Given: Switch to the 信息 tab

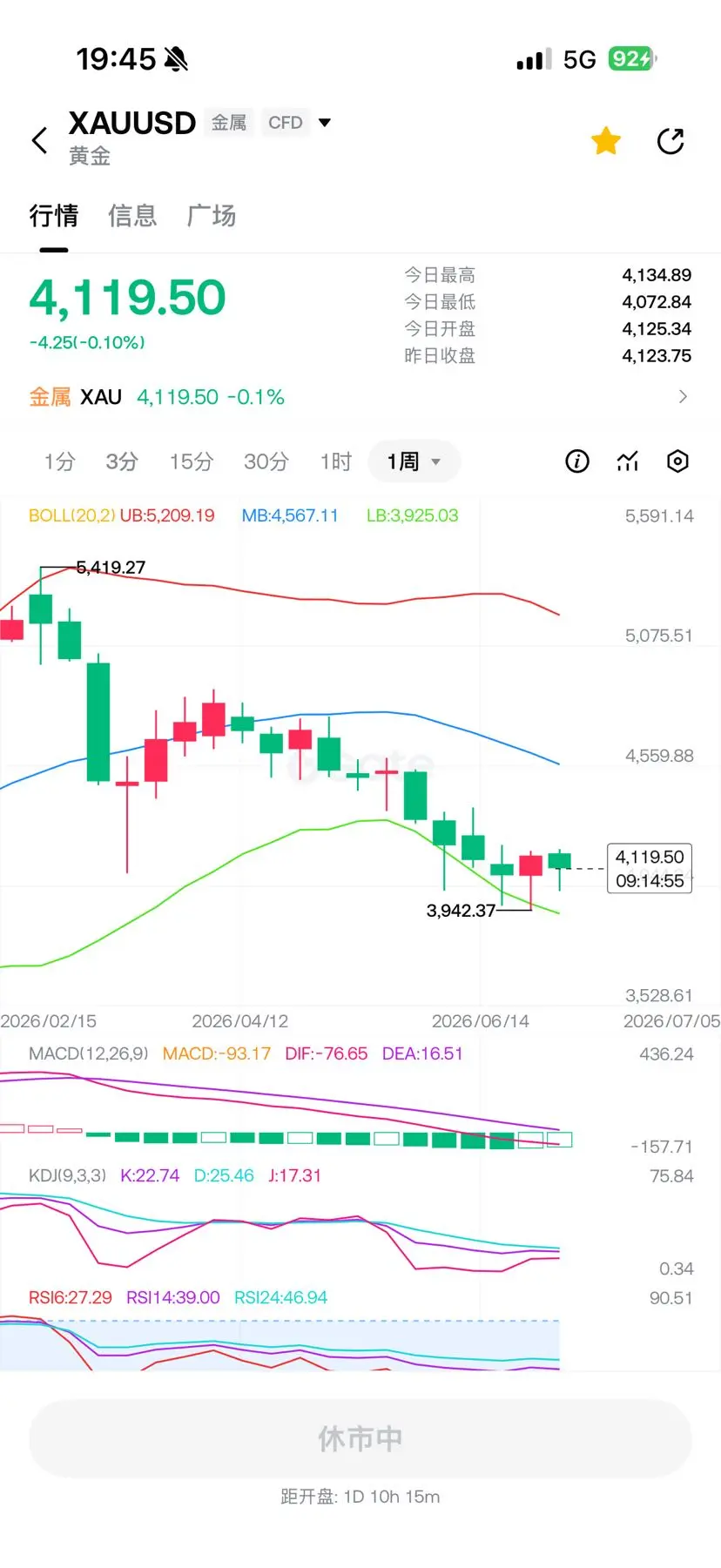Looking at the screenshot, I should click(x=132, y=216).
